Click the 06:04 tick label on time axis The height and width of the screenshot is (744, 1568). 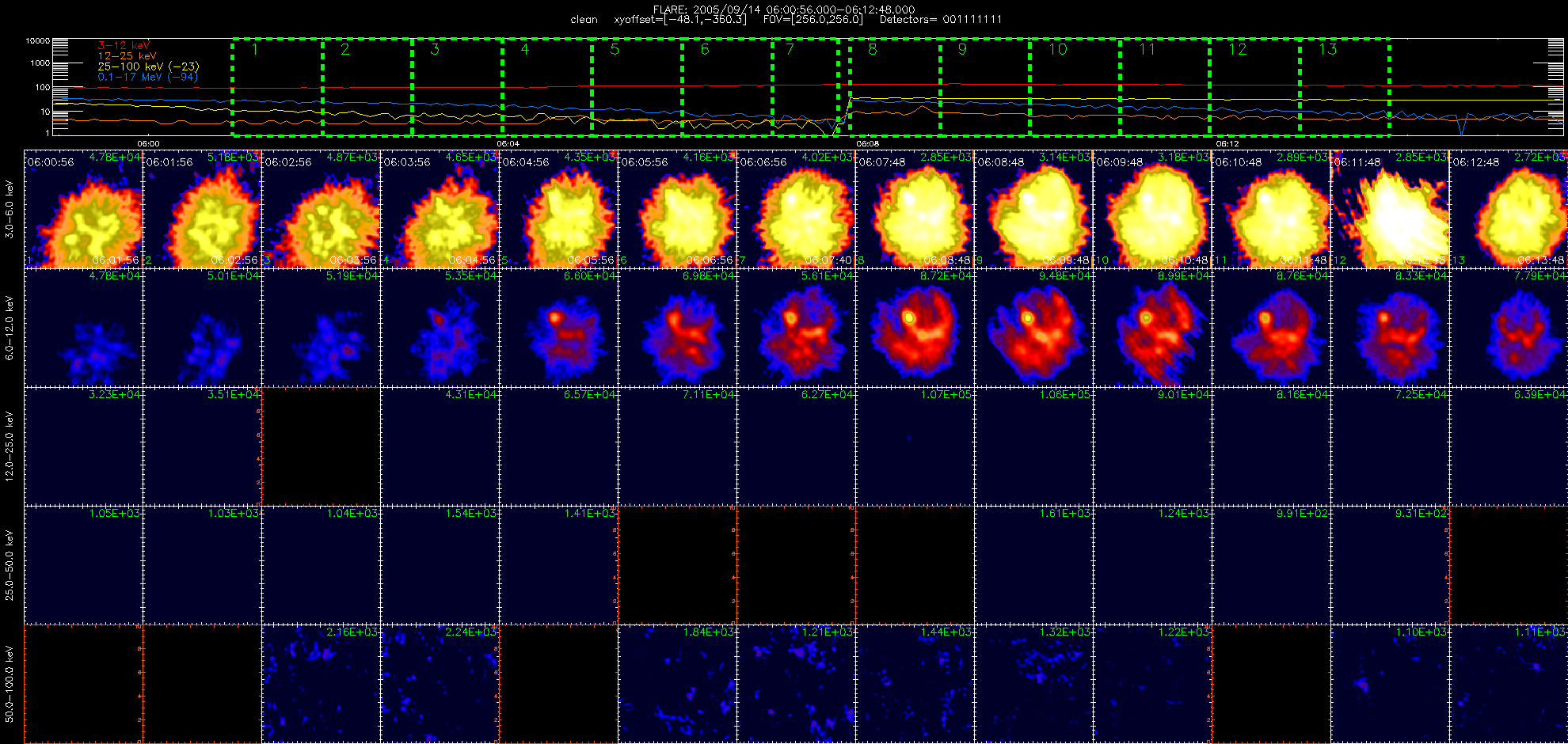point(508,144)
